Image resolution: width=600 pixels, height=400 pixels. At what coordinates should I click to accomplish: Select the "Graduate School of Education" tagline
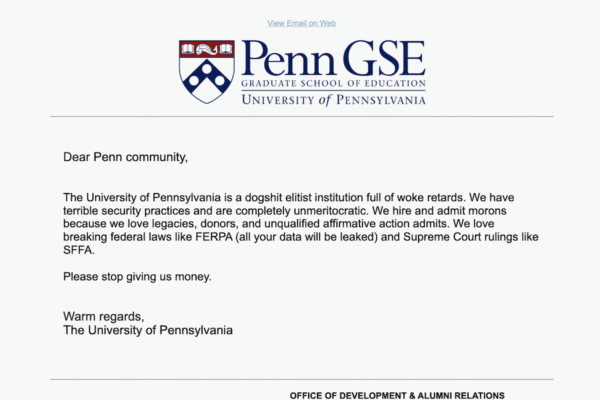(332, 84)
